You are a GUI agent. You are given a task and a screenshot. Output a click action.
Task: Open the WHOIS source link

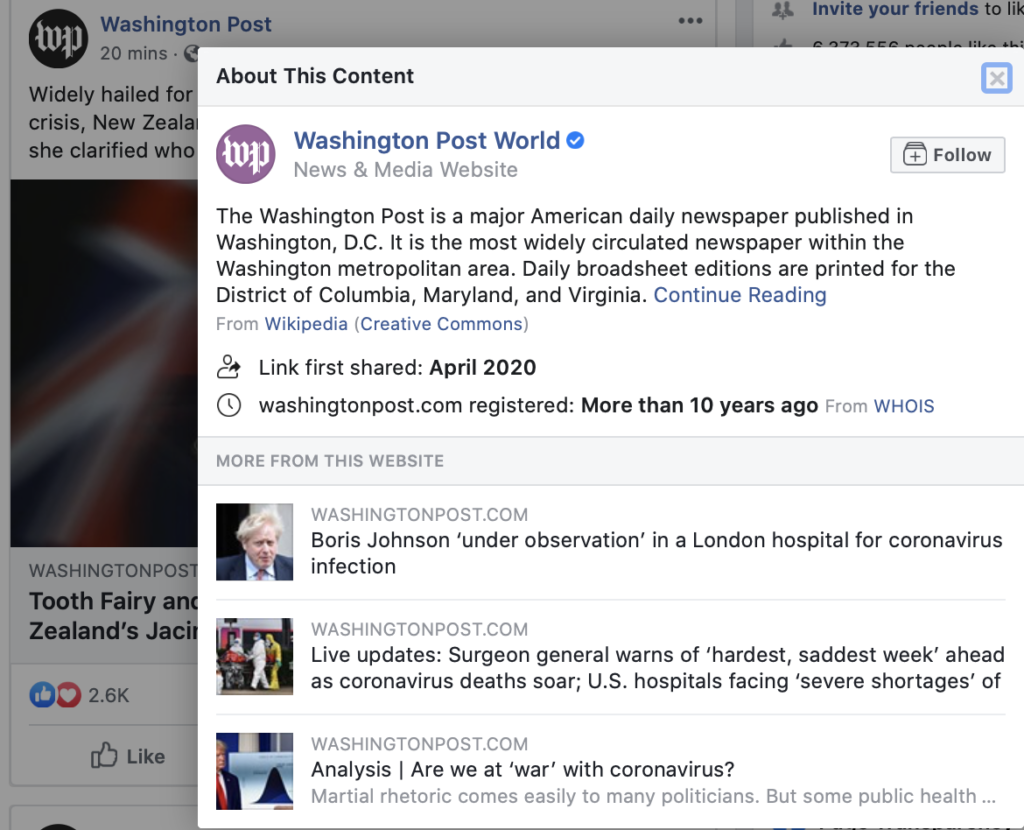click(x=904, y=406)
